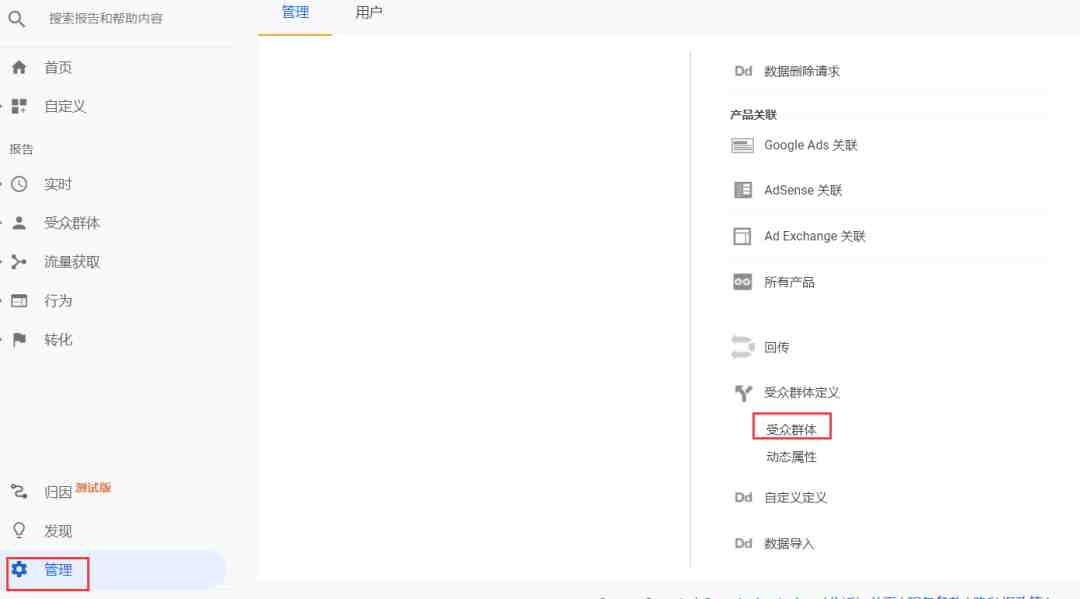Screen dimensions: 1080x599
Task: Open the 首页 home icon
Action: tap(19, 67)
